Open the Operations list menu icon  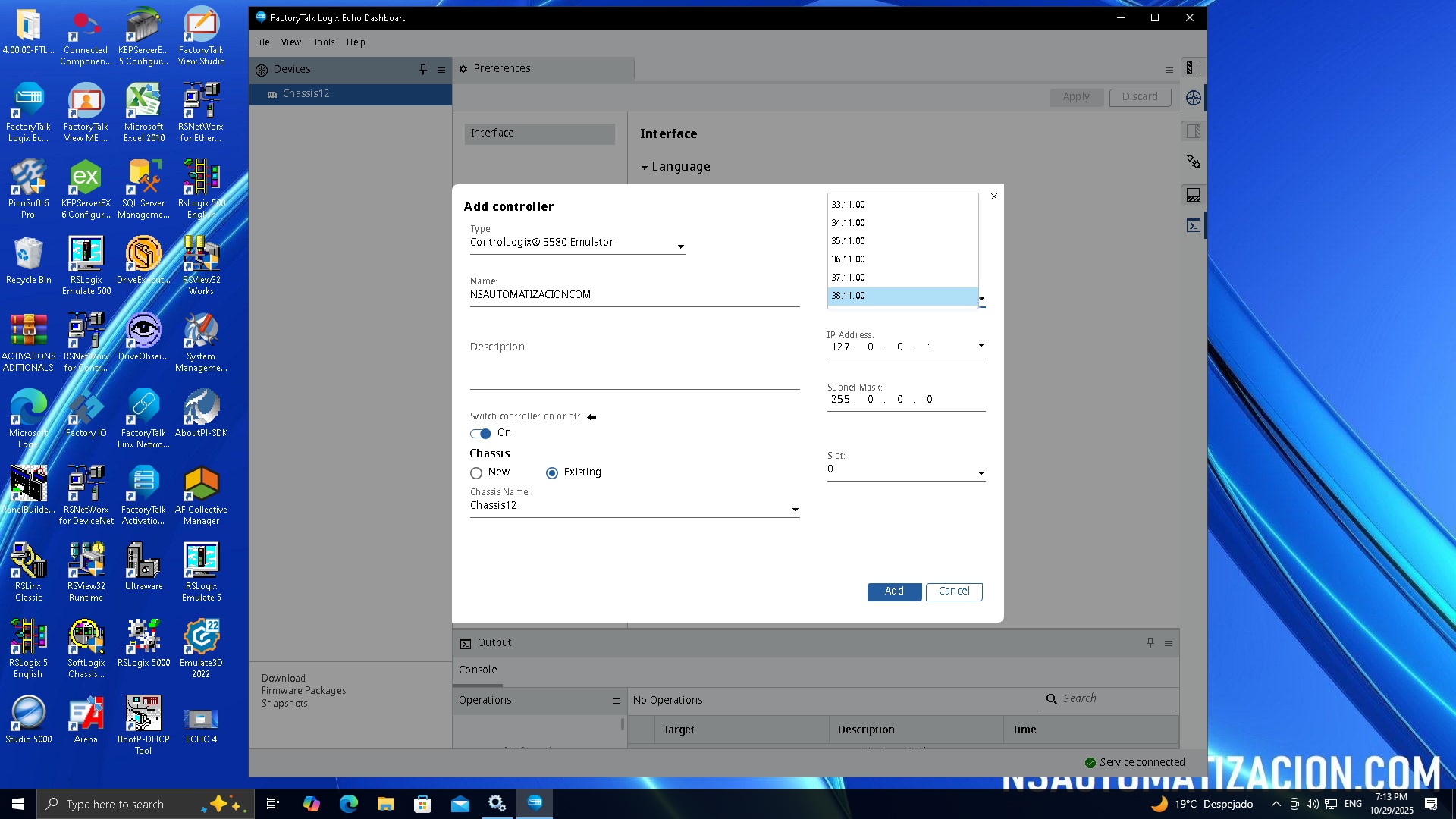[x=617, y=701]
